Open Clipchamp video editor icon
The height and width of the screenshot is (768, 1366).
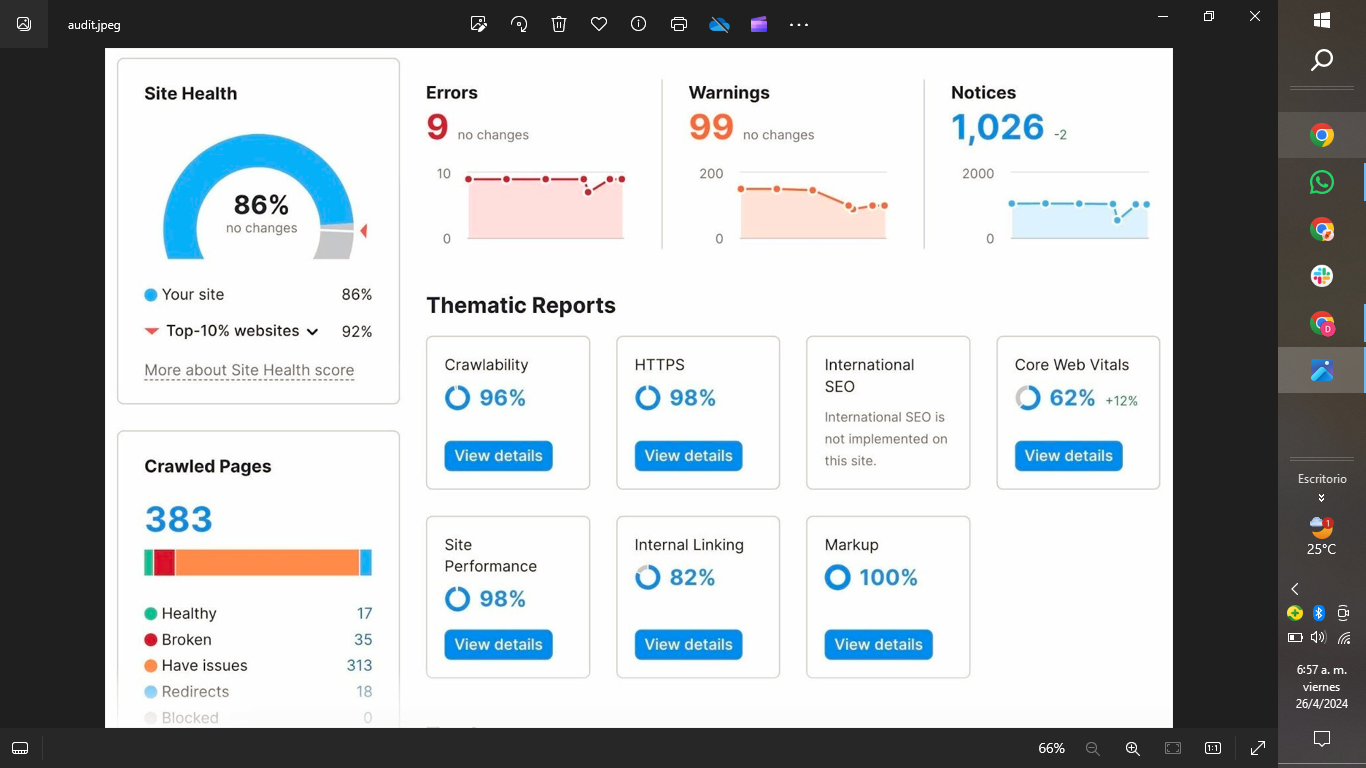[x=759, y=24]
